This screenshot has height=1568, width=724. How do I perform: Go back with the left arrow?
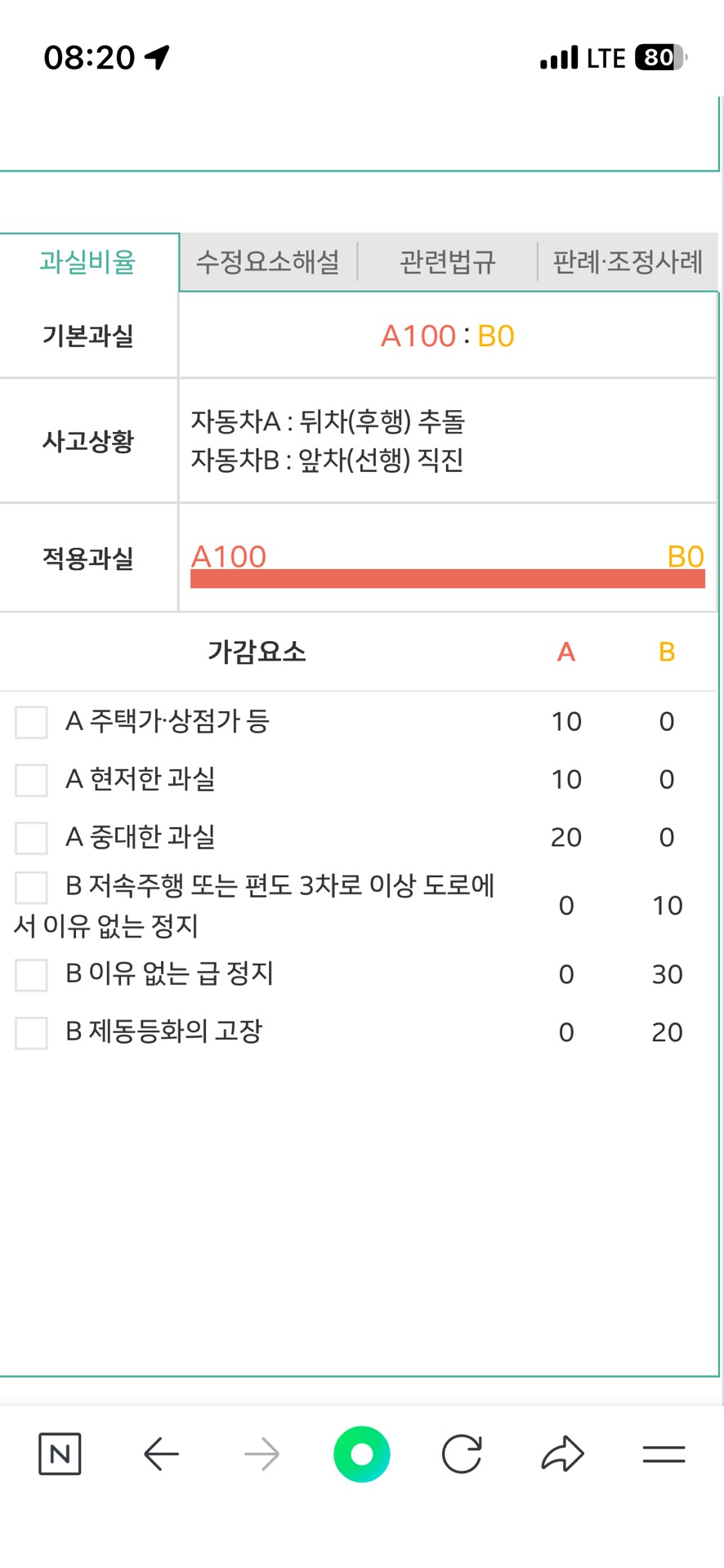pyautogui.click(x=161, y=1454)
